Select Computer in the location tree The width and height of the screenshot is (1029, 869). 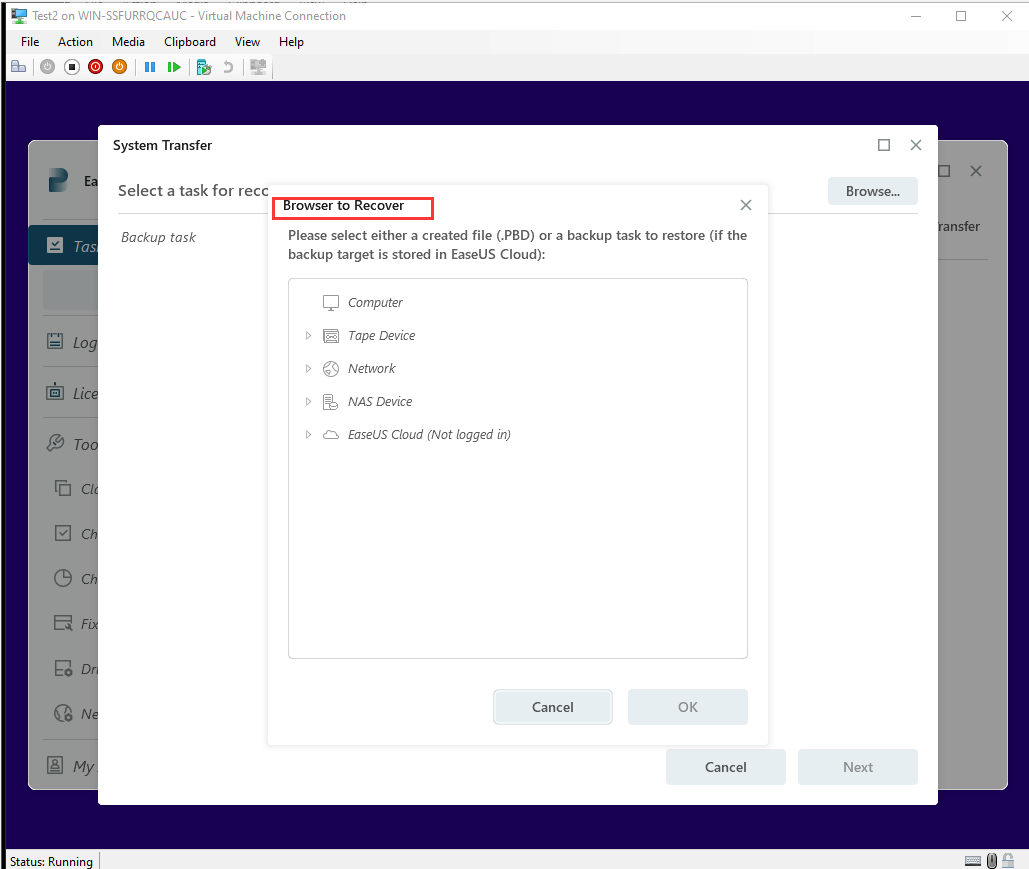pyautogui.click(x=375, y=303)
